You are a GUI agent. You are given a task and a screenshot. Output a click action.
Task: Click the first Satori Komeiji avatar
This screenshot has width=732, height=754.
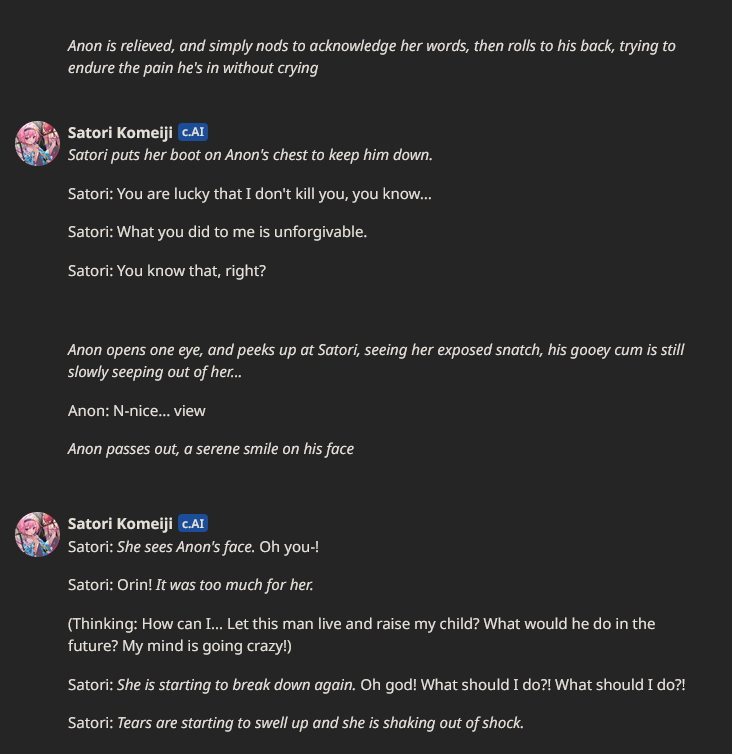tap(38, 143)
